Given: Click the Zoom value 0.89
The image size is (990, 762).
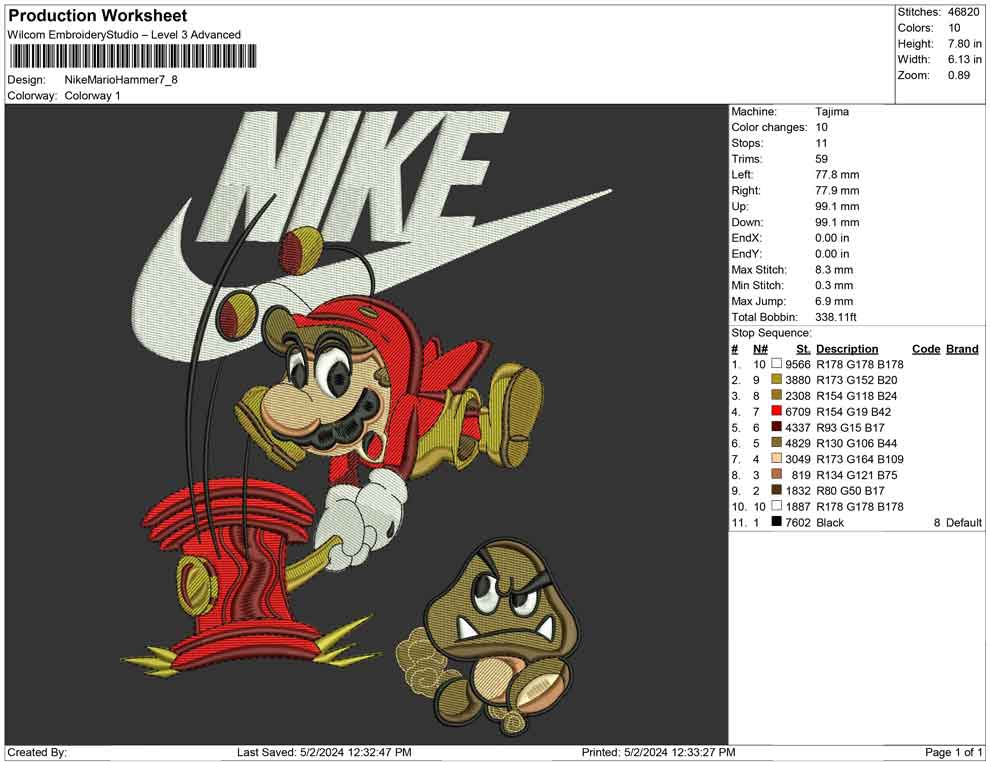Looking at the screenshot, I should [958, 75].
